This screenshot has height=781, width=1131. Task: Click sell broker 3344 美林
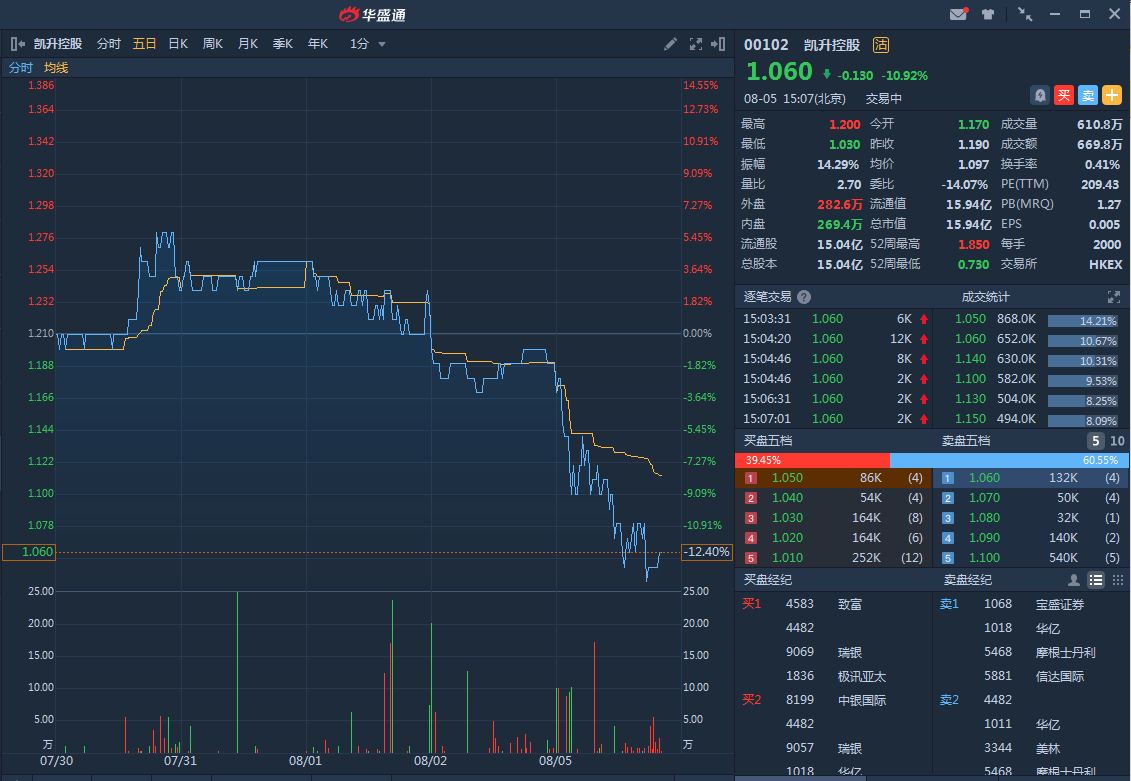1022,748
